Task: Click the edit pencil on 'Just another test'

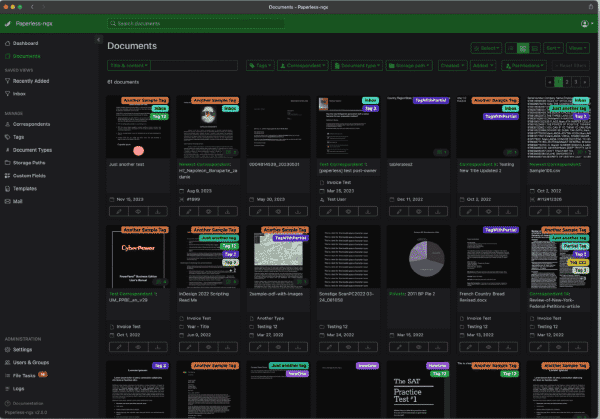Action: coord(119,211)
